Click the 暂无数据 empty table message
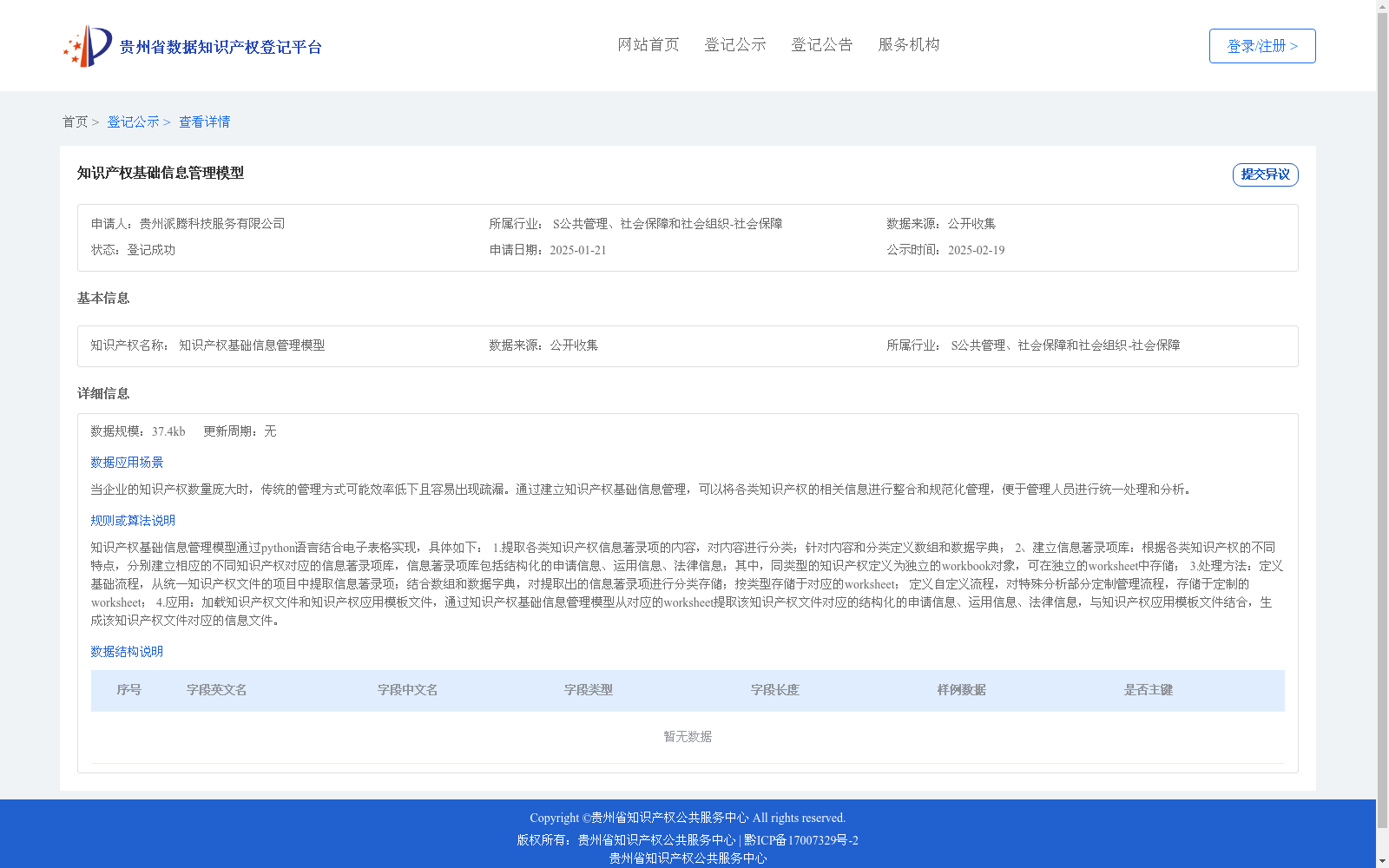 pos(688,737)
